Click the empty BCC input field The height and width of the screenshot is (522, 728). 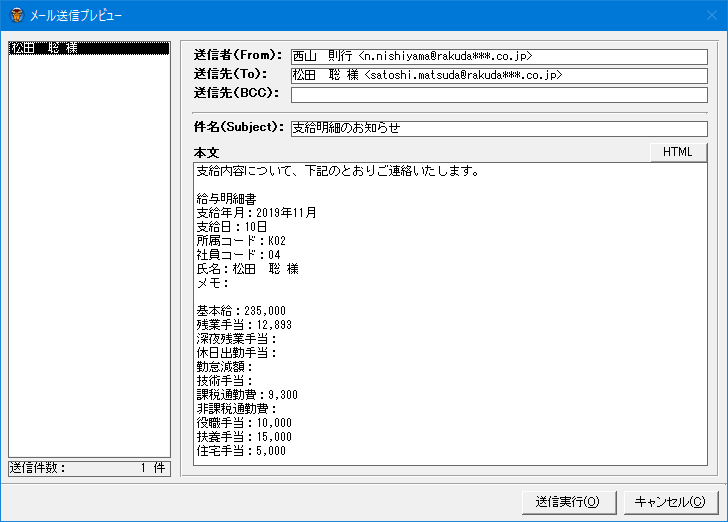pyautogui.click(x=499, y=95)
